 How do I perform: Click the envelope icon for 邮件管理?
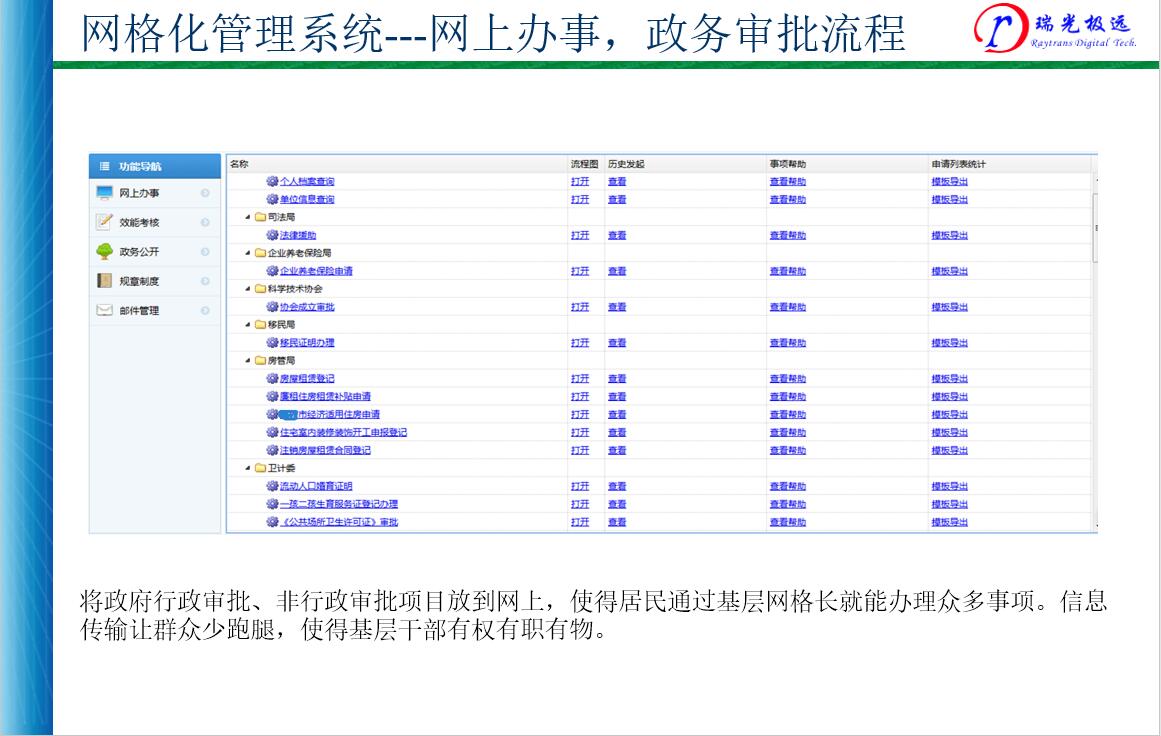coord(104,310)
